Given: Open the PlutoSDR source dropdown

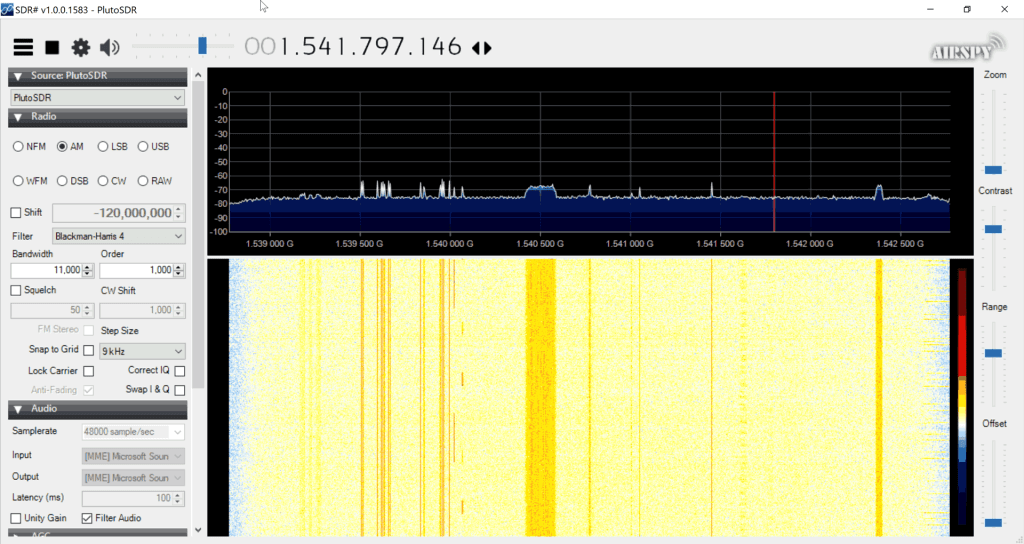Looking at the screenshot, I should [x=97, y=97].
